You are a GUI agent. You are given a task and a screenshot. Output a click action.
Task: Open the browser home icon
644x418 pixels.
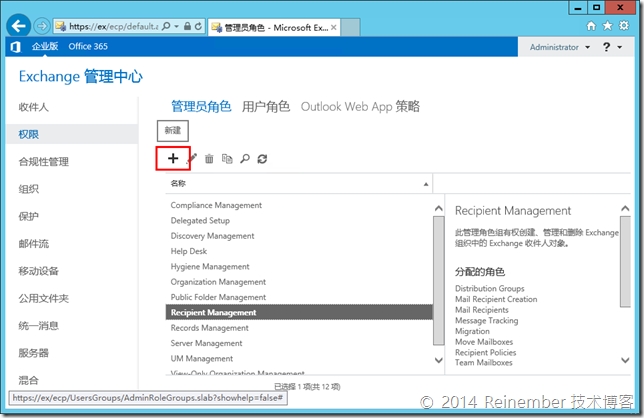pos(591,26)
